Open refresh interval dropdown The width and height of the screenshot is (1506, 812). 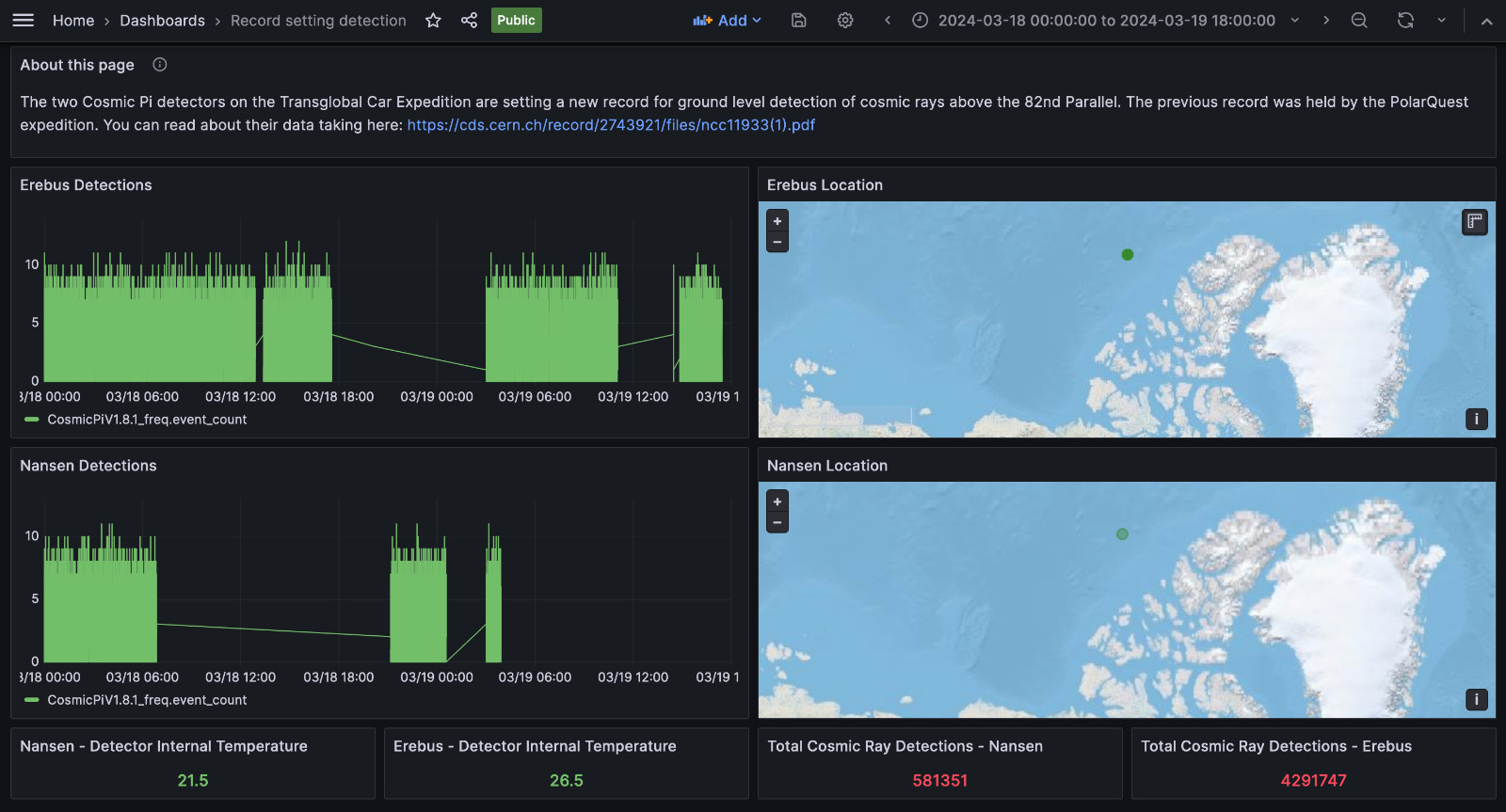coord(1441,20)
